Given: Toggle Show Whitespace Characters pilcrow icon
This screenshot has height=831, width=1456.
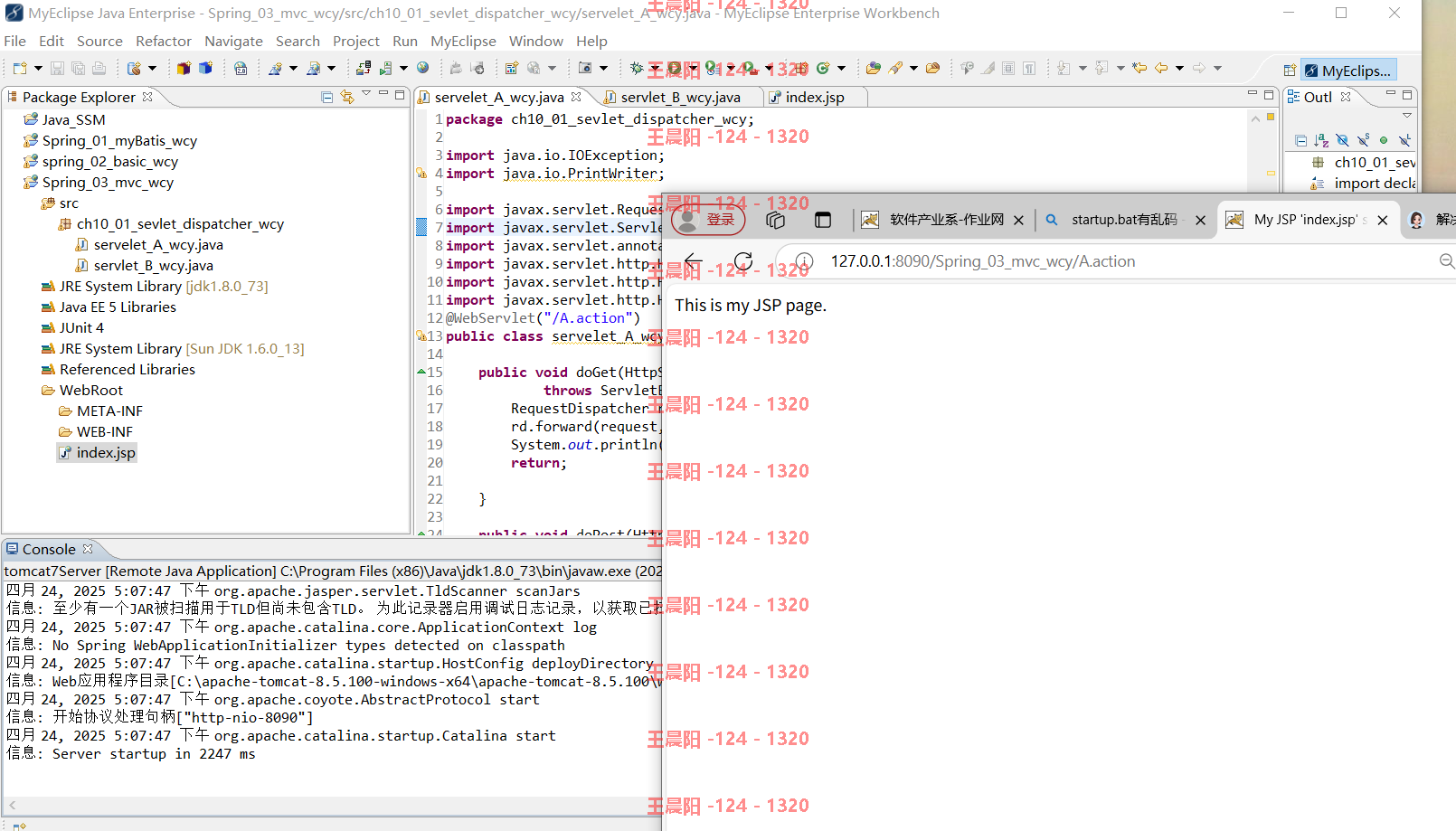Looking at the screenshot, I should click(1029, 68).
